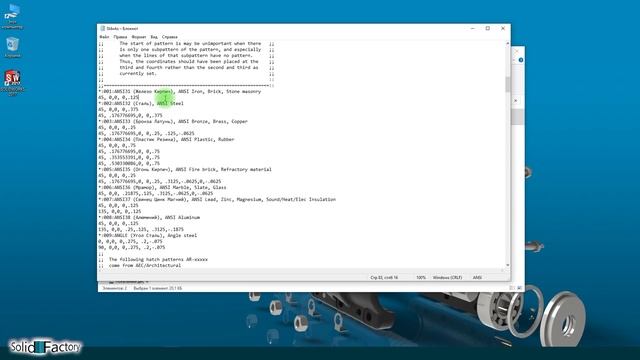
Task: Click the line *:004:ANSI34 Plastic, Rubber
Action: (166, 139)
